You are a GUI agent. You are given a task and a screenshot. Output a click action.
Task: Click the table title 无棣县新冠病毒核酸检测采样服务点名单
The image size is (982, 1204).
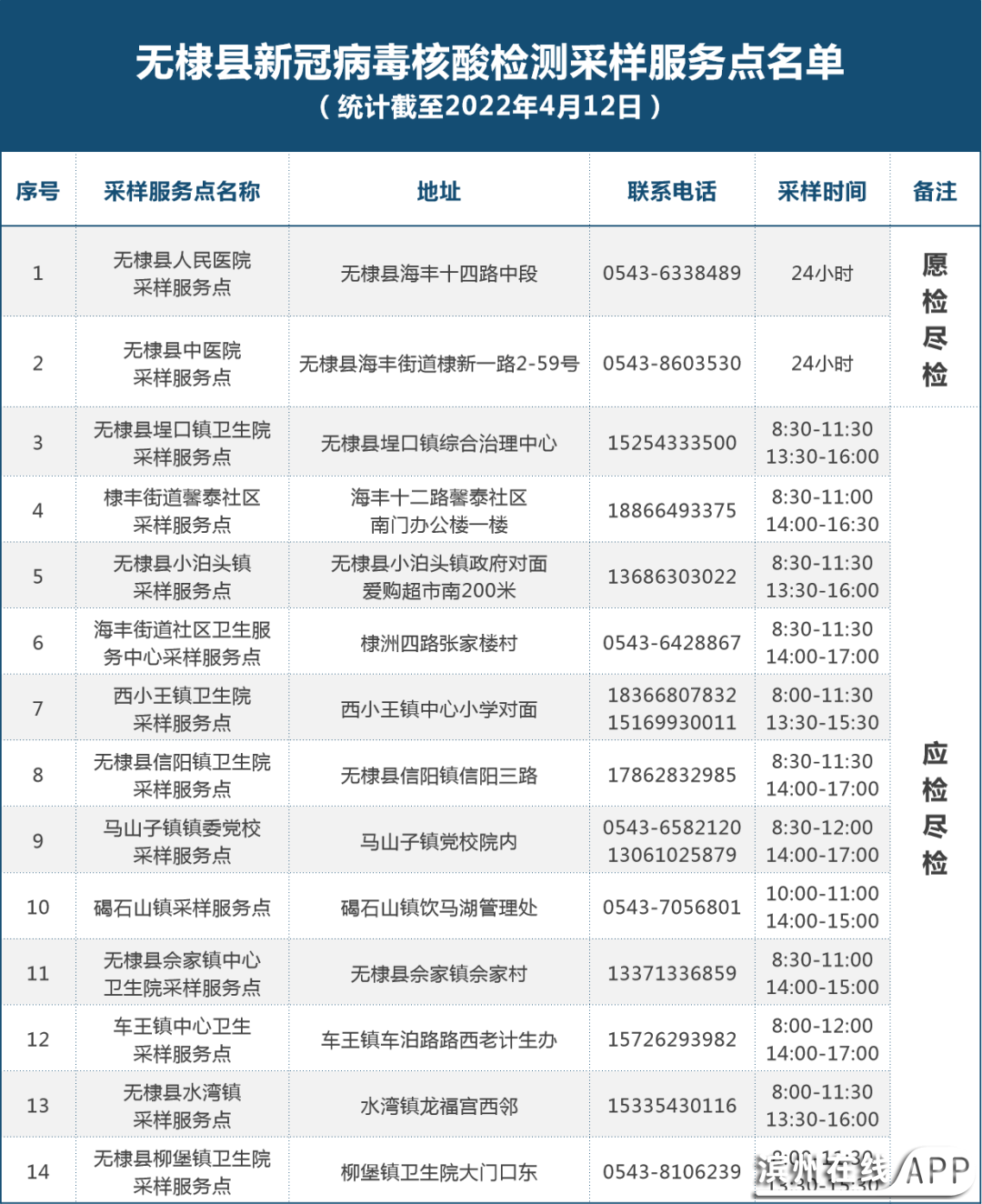pyautogui.click(x=490, y=63)
